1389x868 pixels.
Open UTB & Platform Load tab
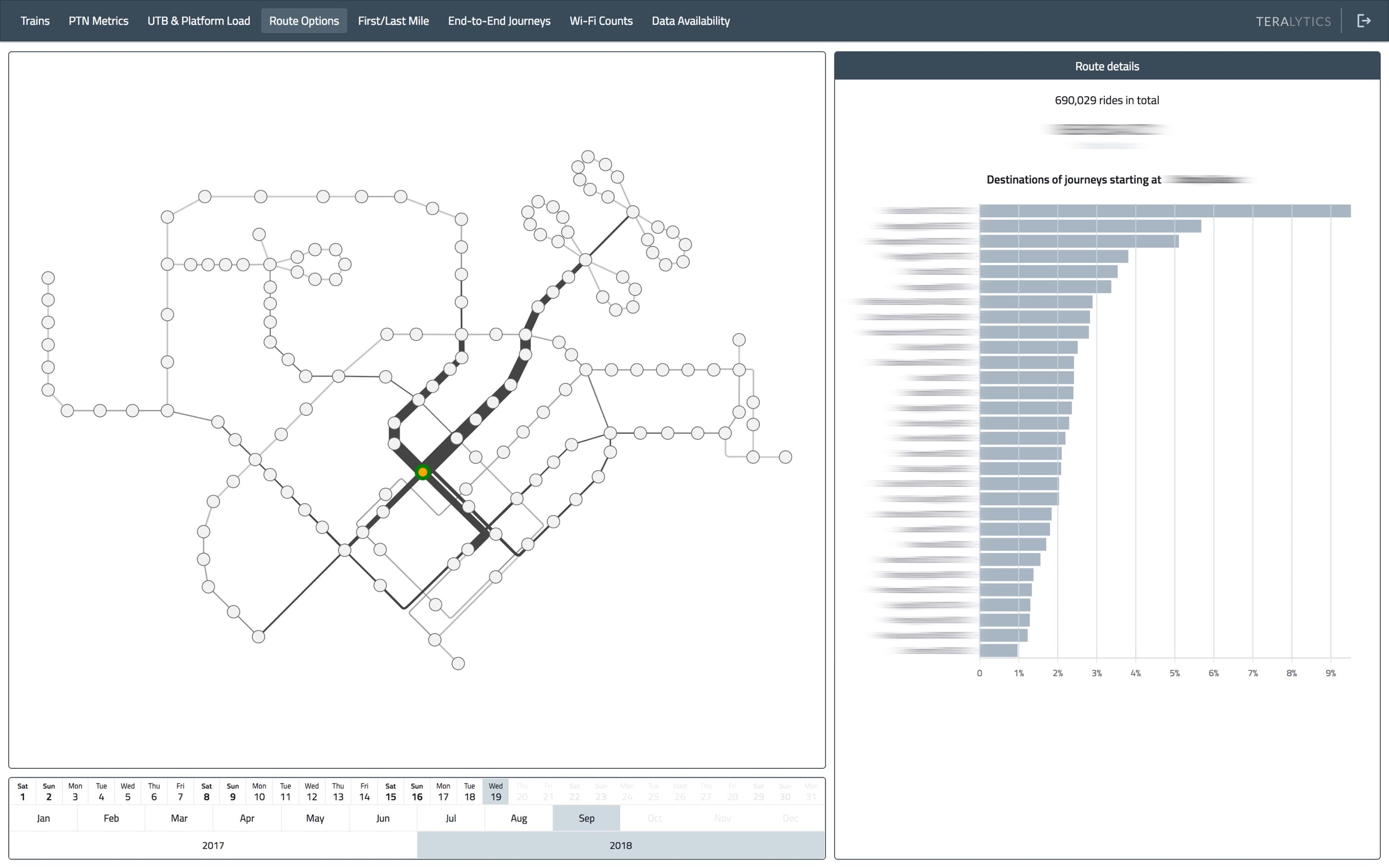click(x=199, y=21)
